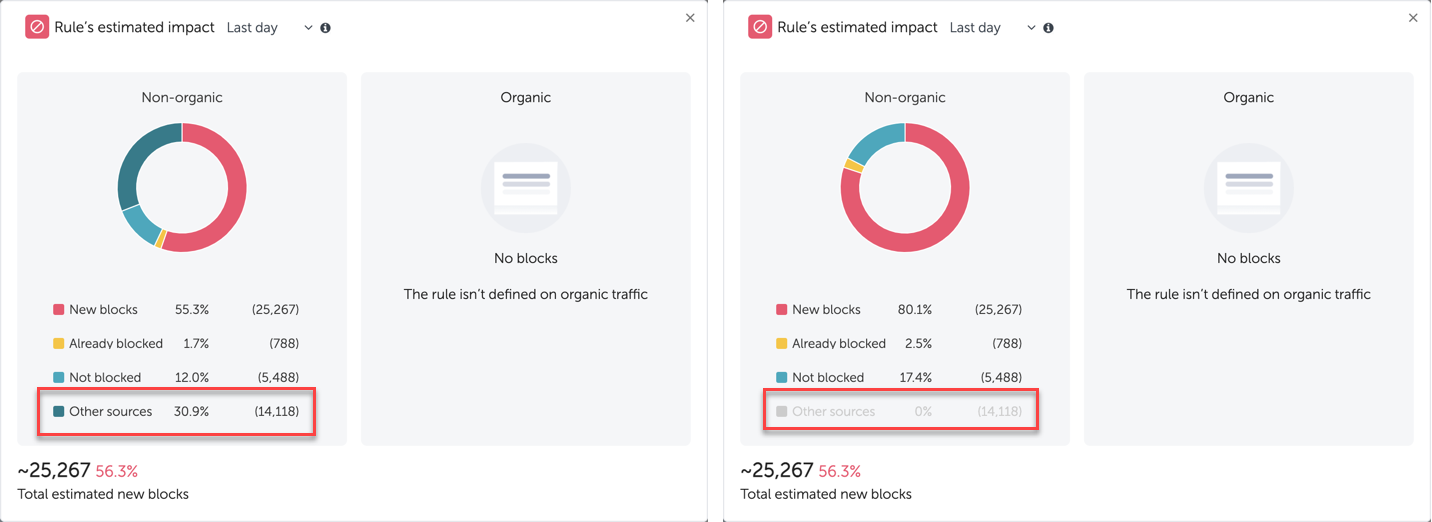Close the left estimated impact panel
Image resolution: width=1432 pixels, height=522 pixels.
(x=690, y=18)
